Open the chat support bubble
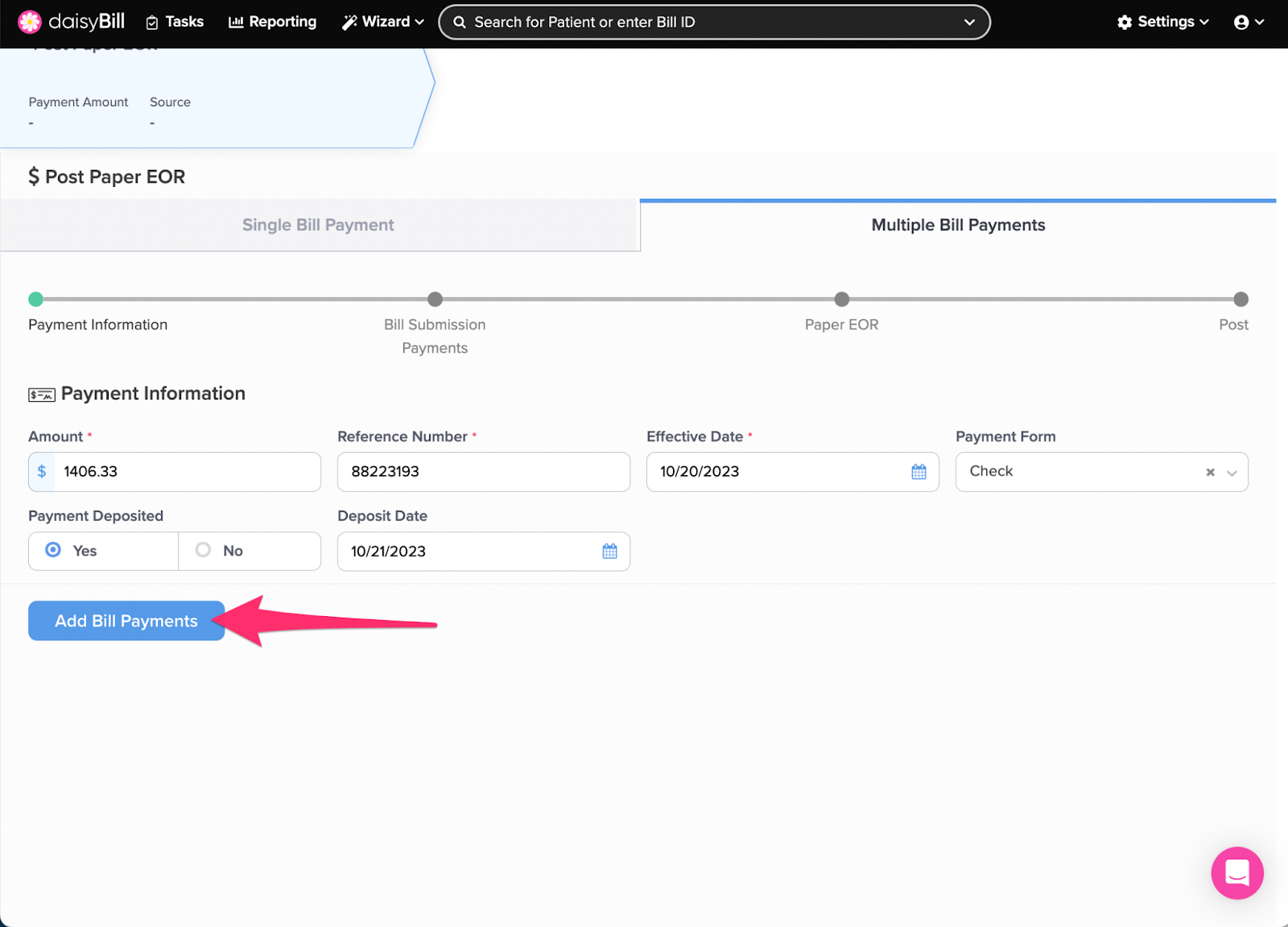This screenshot has width=1288, height=927. coord(1237,873)
